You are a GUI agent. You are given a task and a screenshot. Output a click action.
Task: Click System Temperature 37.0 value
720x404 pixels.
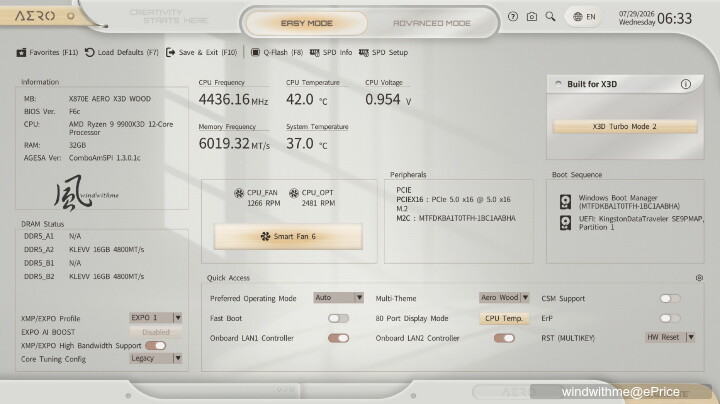tap(307, 144)
